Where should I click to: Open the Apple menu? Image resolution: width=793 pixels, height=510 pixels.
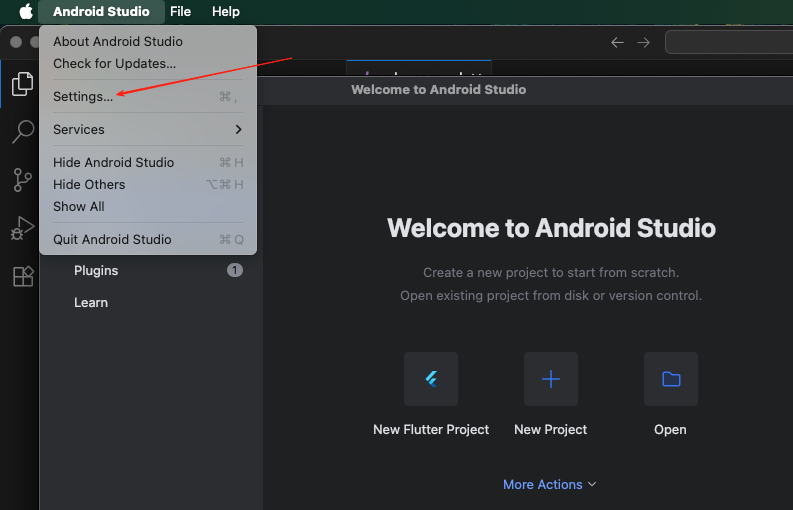[26, 12]
